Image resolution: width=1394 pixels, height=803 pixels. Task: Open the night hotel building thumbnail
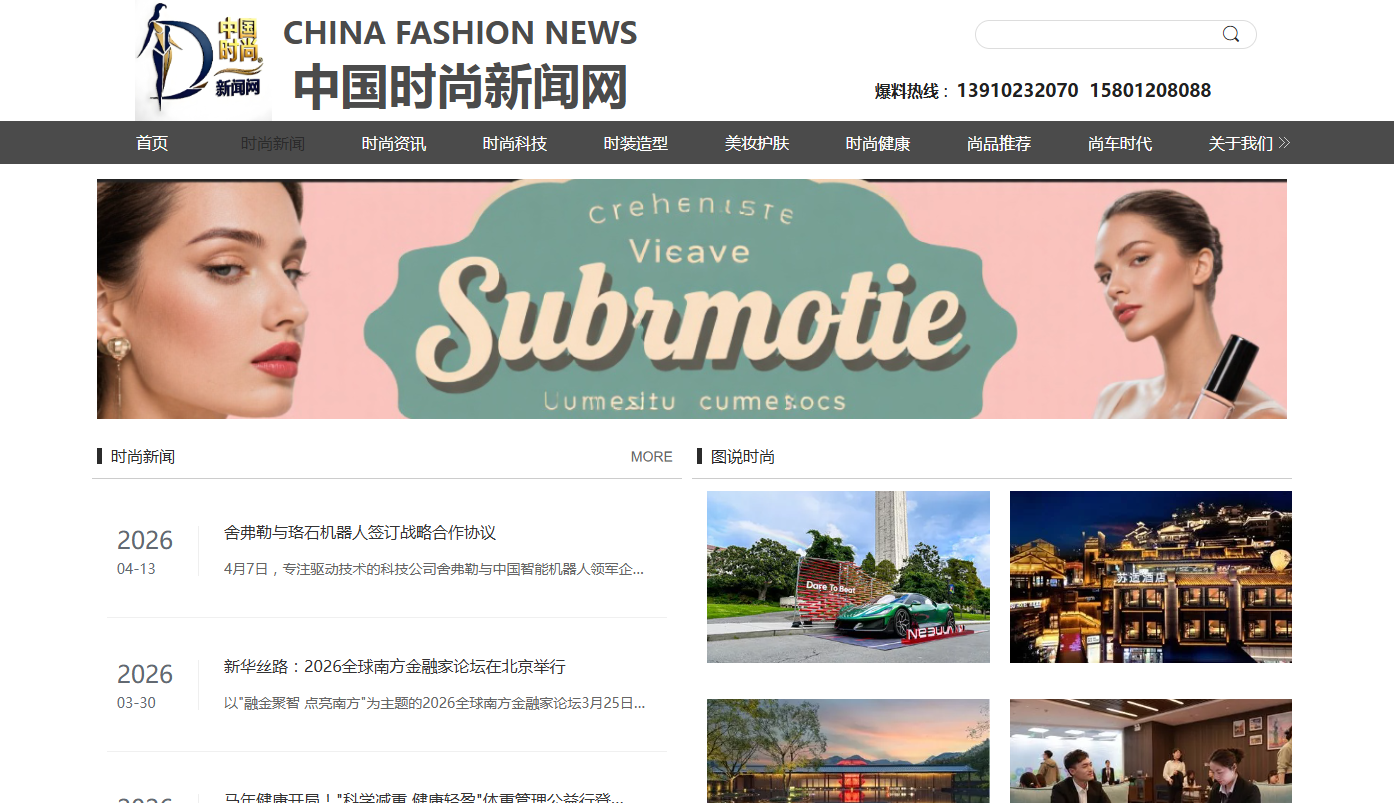pyautogui.click(x=1151, y=577)
